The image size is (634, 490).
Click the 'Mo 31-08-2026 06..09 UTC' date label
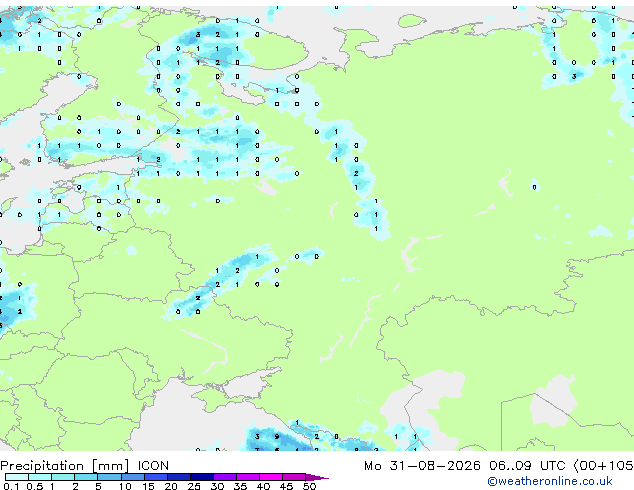(464, 466)
